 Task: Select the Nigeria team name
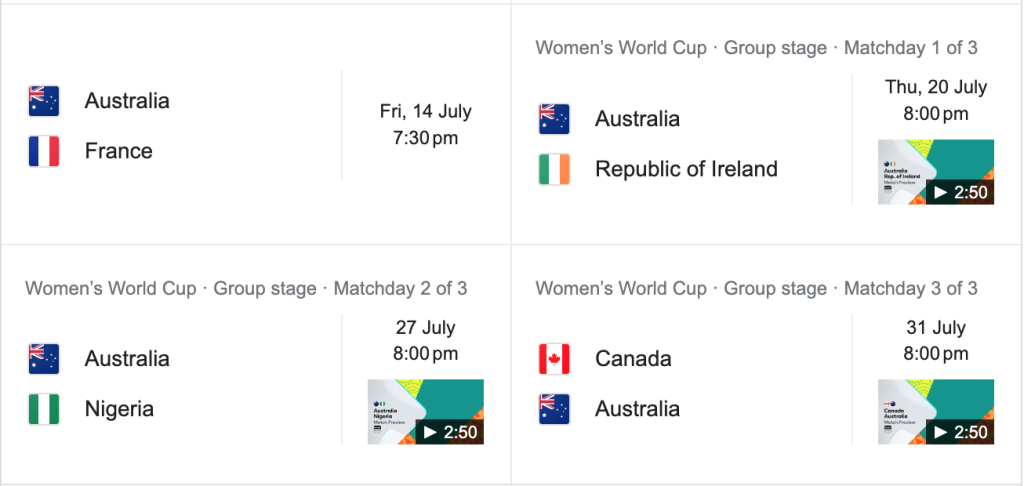pyautogui.click(x=120, y=409)
